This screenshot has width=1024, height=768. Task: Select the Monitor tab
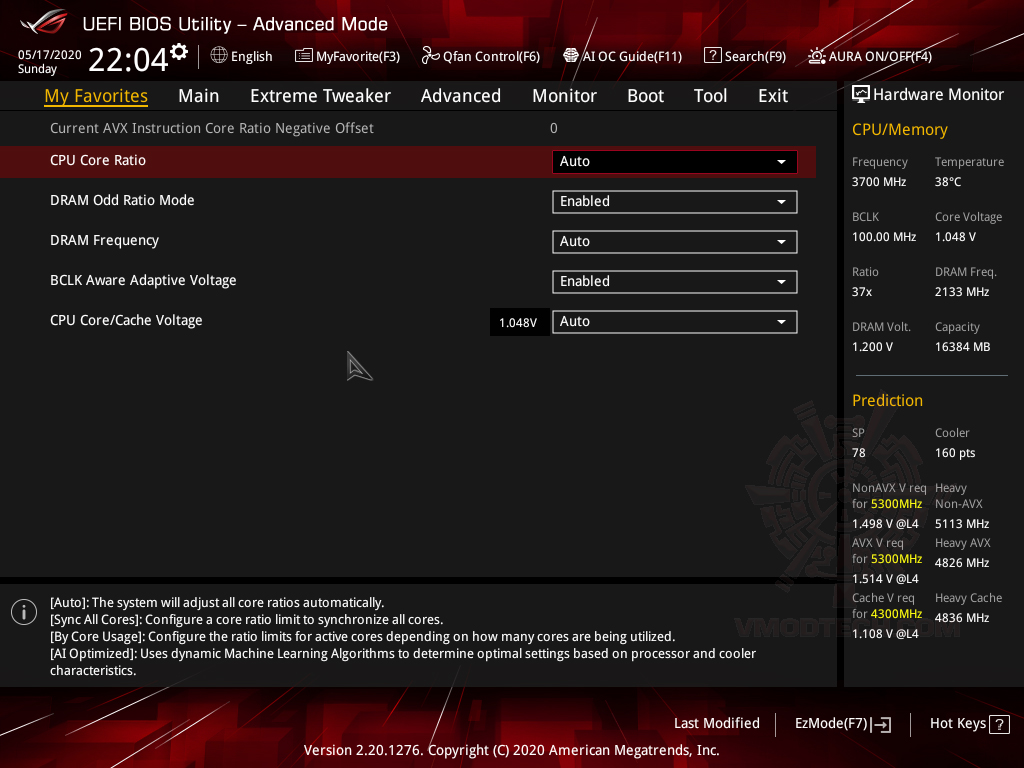click(x=564, y=95)
